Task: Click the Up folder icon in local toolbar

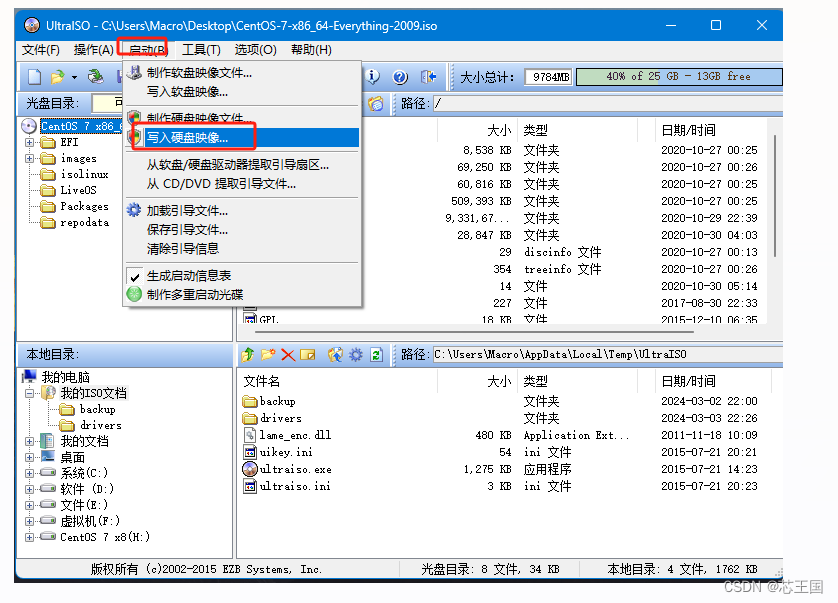Action: tap(248, 354)
